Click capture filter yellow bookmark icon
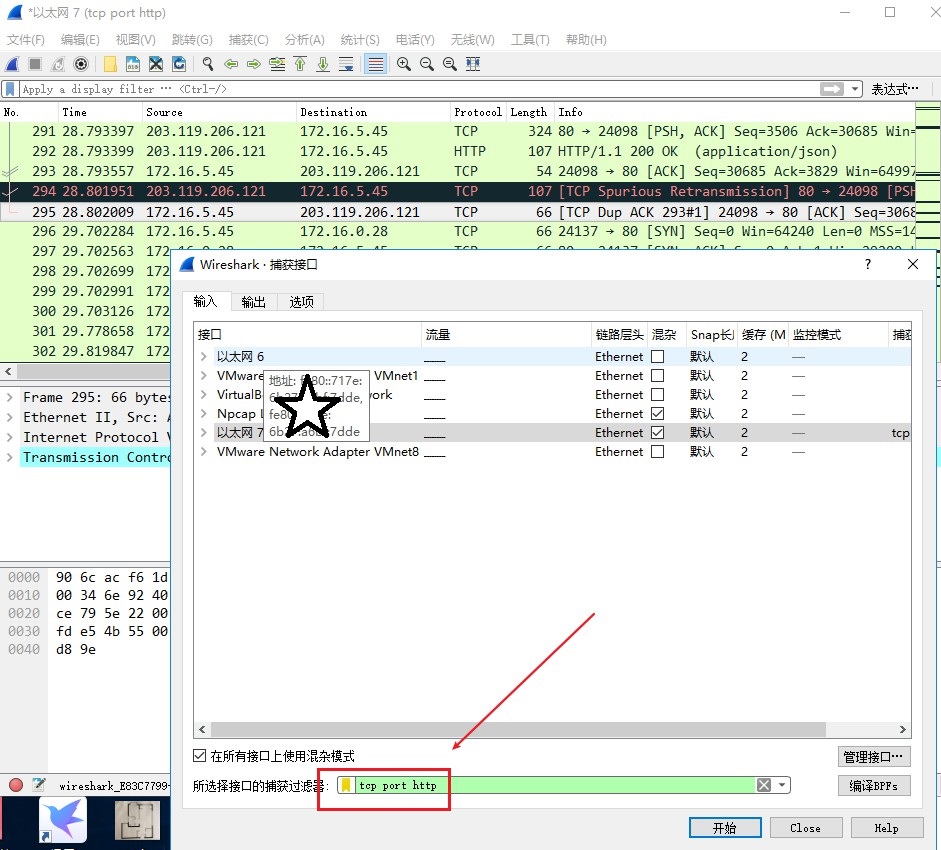 click(346, 785)
